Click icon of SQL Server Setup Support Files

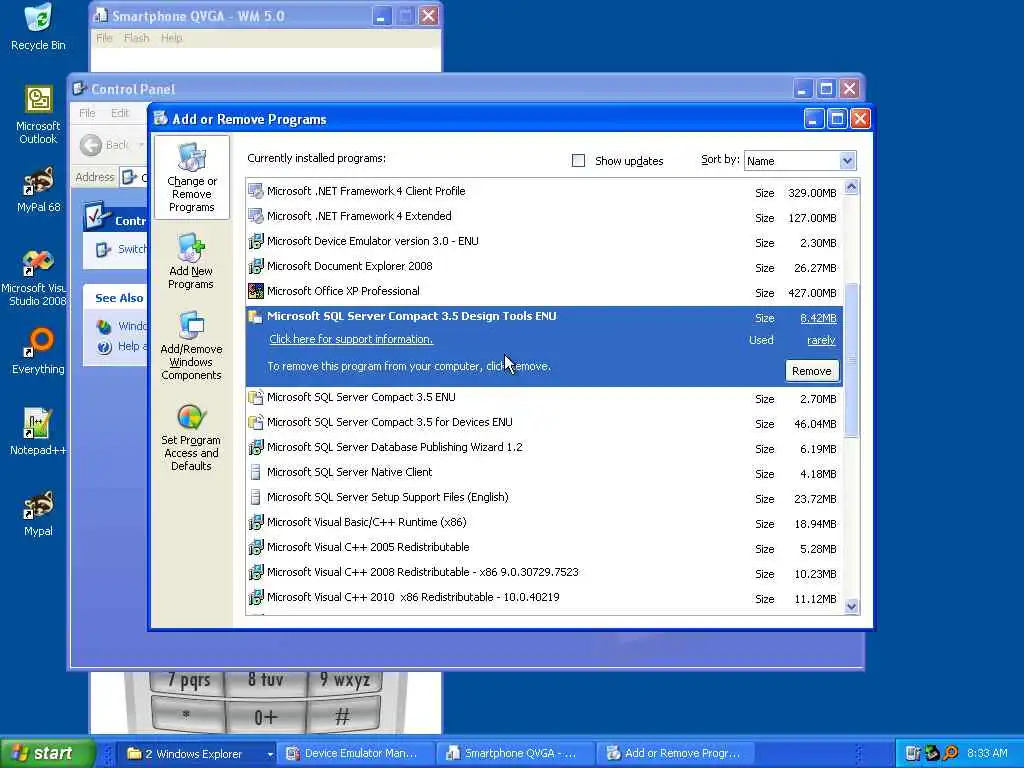256,498
